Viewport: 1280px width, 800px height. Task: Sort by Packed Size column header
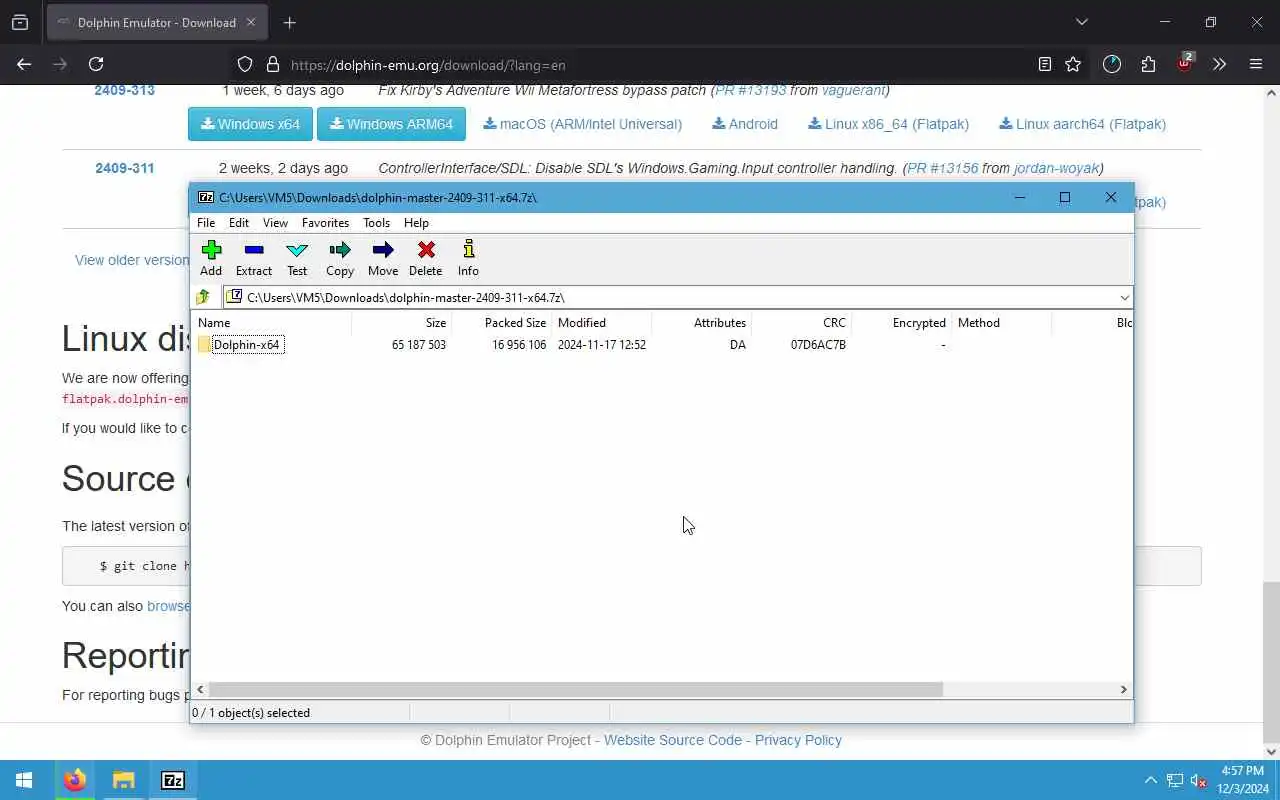click(x=501, y=323)
